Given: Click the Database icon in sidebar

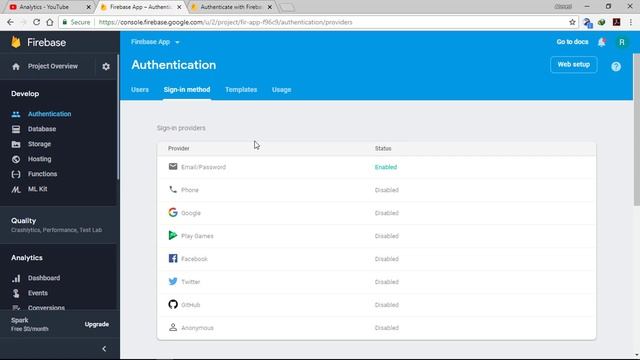Looking at the screenshot, I should click(x=16, y=129).
